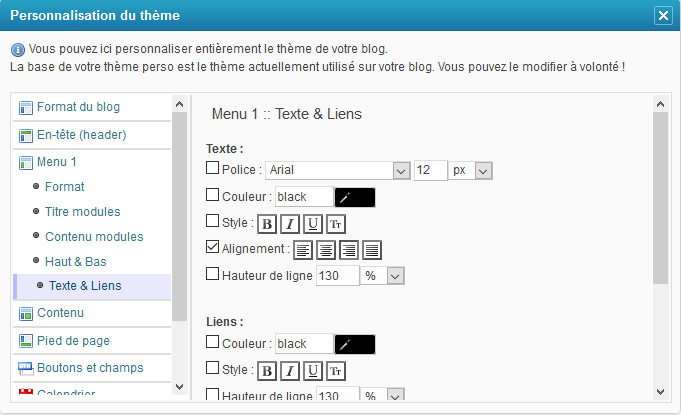Open the Texte color picker swatch
This screenshot has height=415, width=681.
tap(355, 197)
